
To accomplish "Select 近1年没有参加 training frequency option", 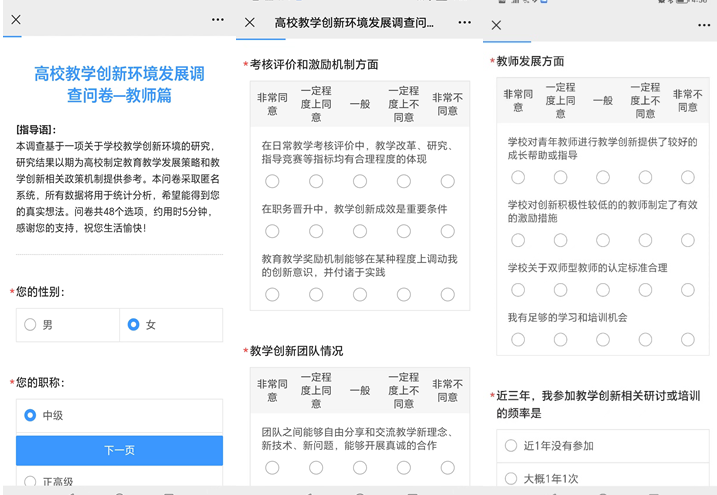I will [511, 446].
